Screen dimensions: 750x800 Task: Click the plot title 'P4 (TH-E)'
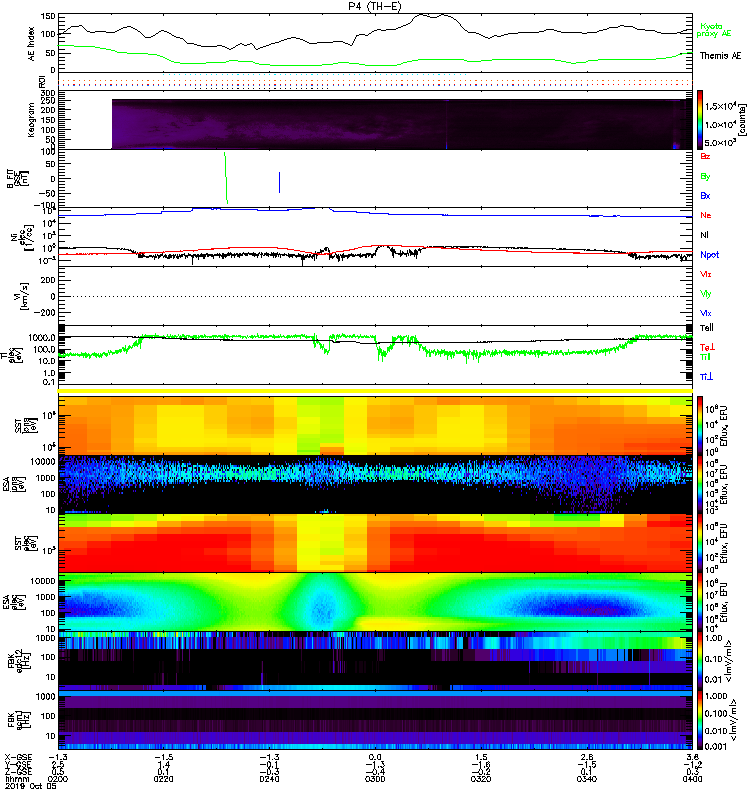374,6
